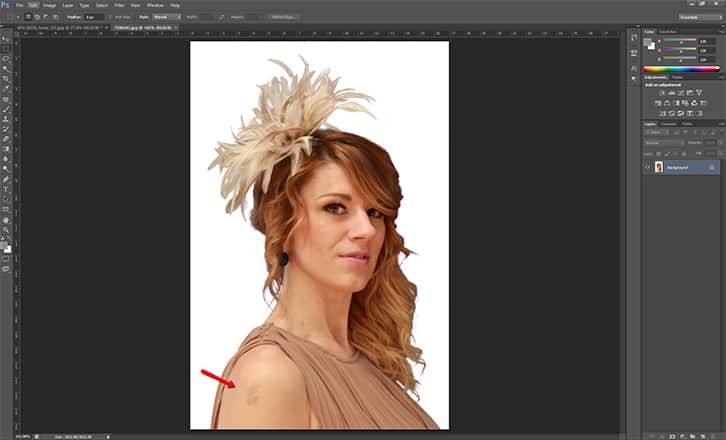
Task: Select the Dodge tool
Action: [6, 169]
